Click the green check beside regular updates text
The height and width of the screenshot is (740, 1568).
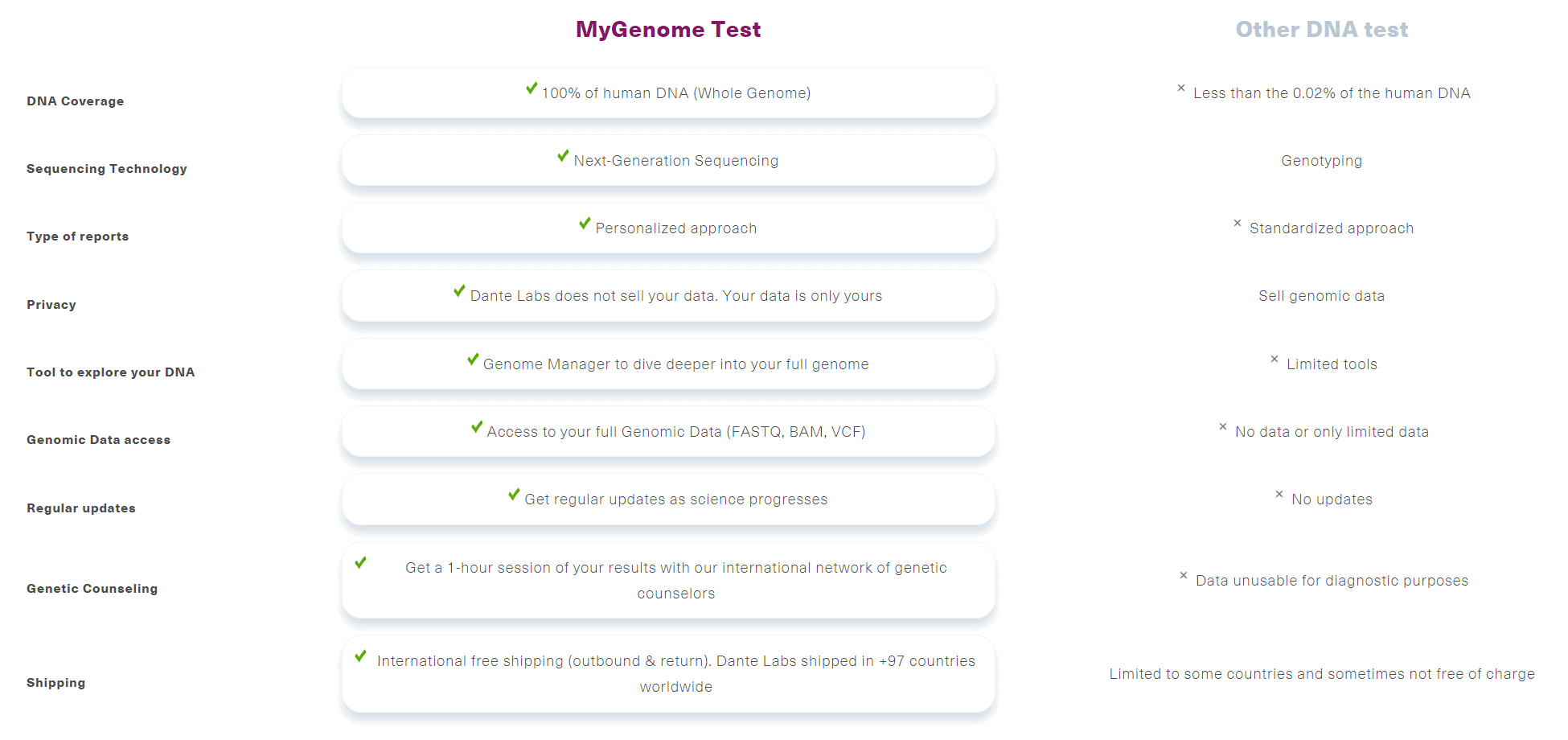(x=514, y=495)
